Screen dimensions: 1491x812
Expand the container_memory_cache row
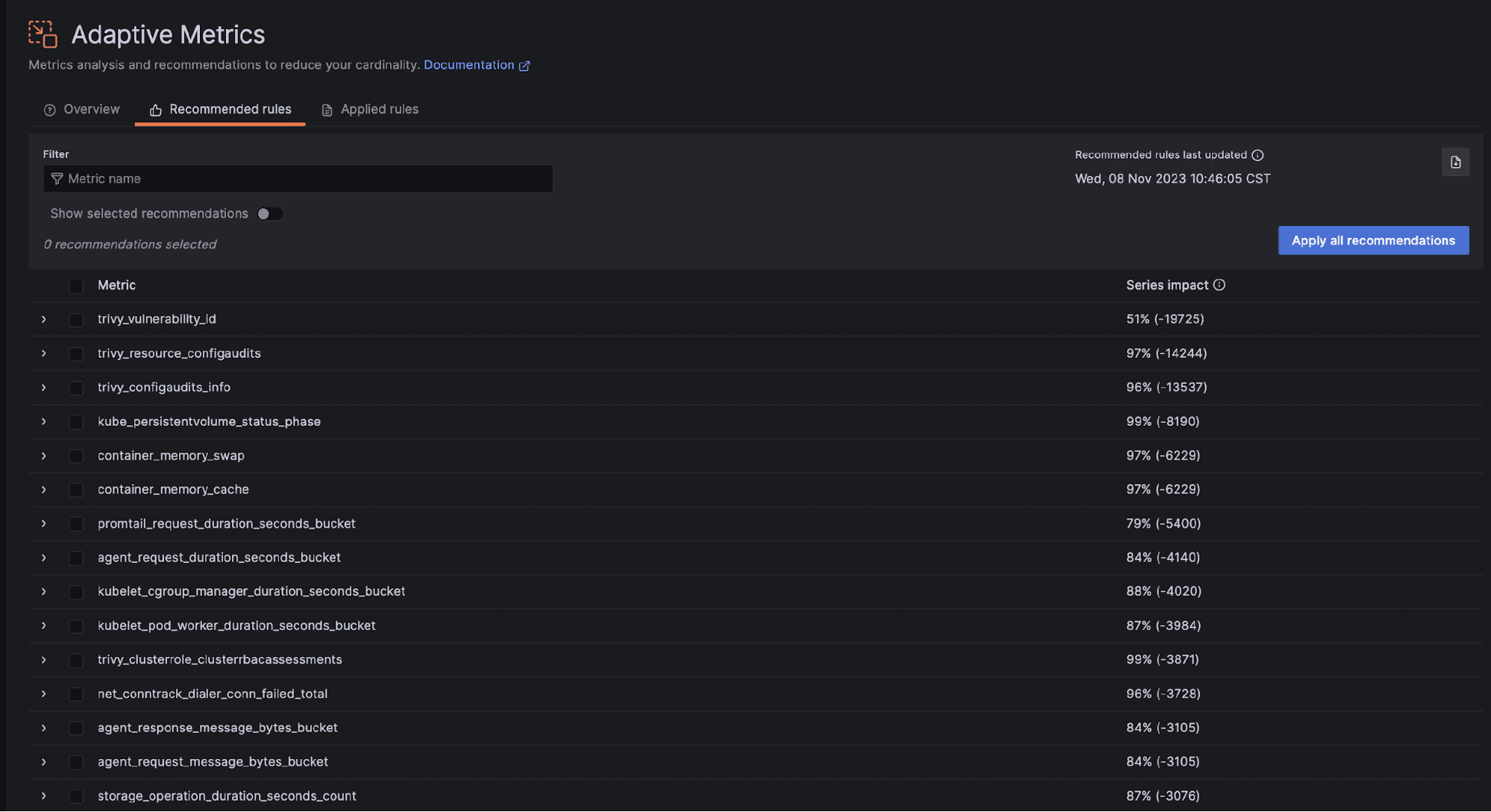(x=44, y=490)
